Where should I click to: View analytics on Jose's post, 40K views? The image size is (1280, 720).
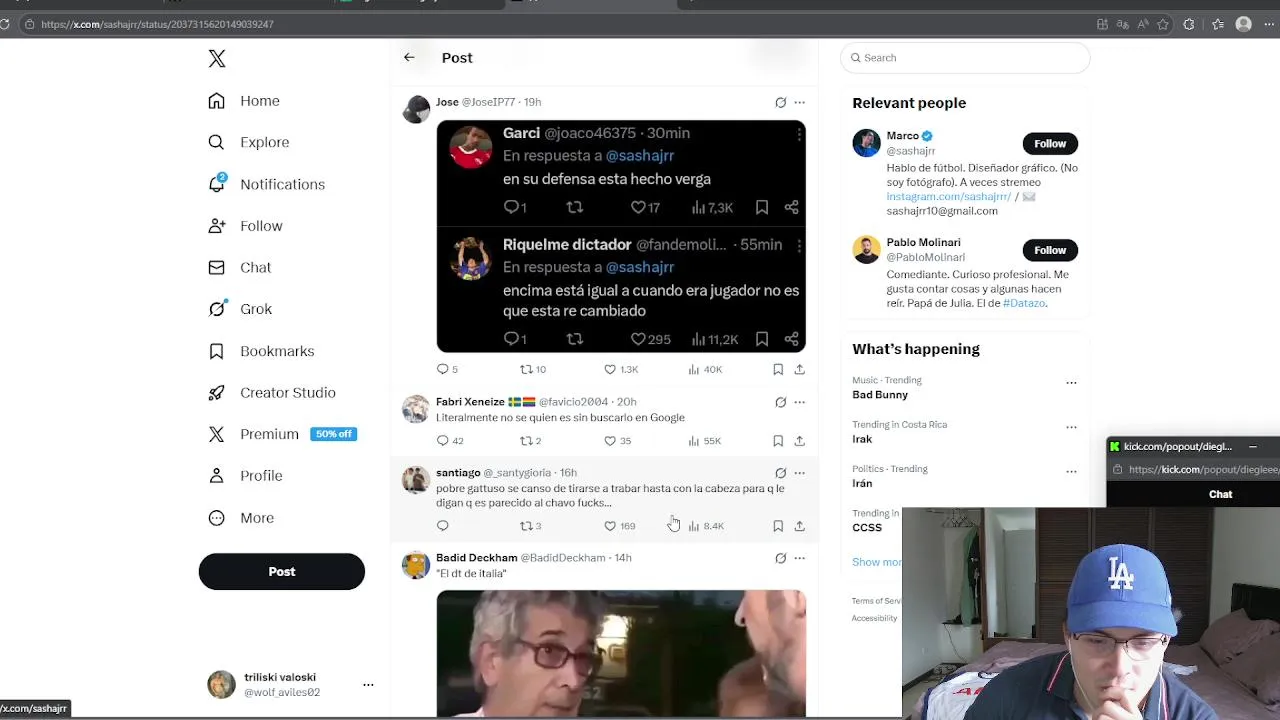(705, 369)
